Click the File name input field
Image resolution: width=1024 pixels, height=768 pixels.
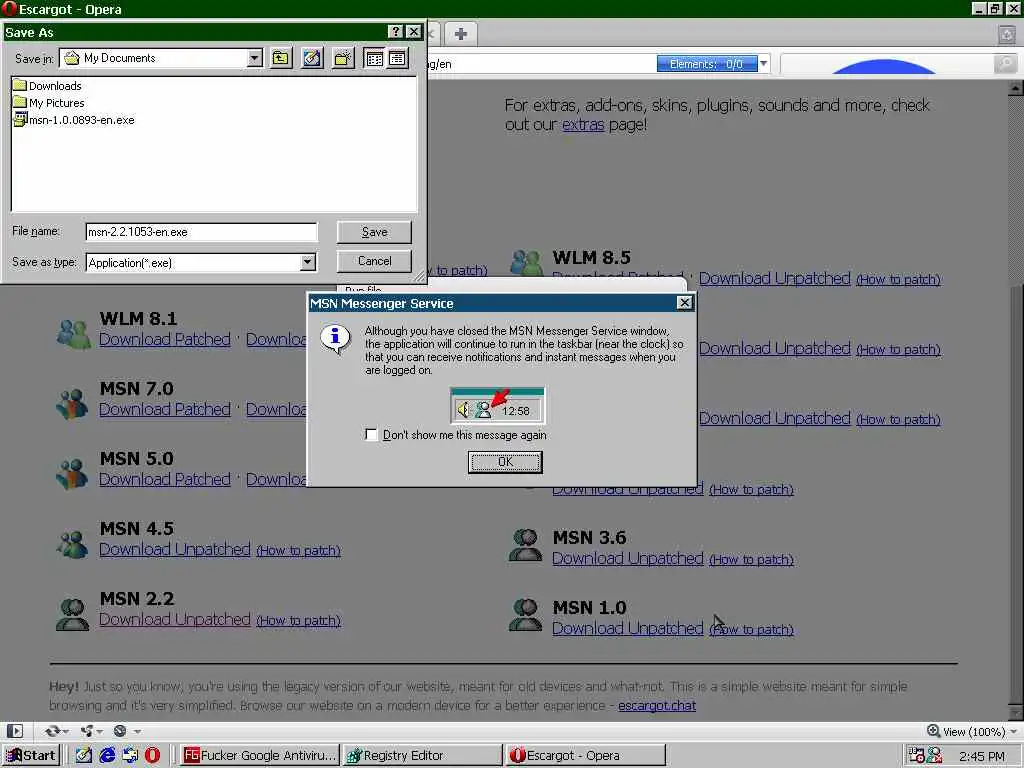pos(201,232)
